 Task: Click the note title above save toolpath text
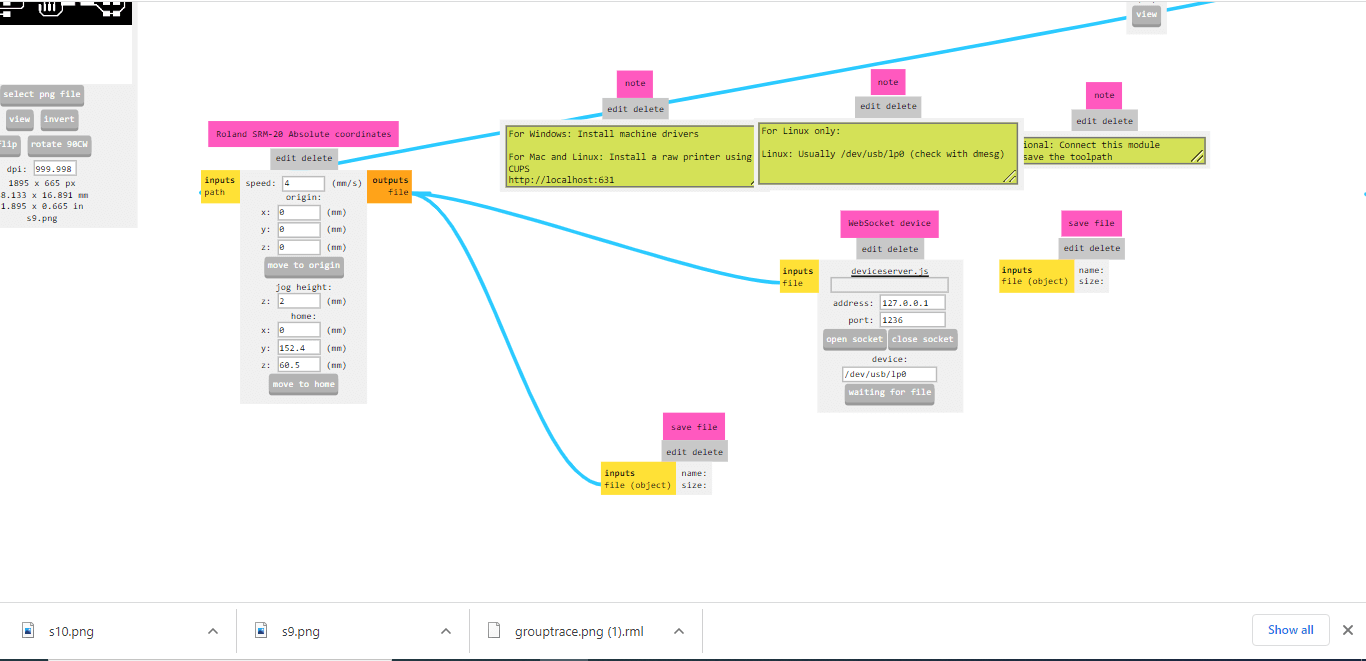pos(1104,96)
